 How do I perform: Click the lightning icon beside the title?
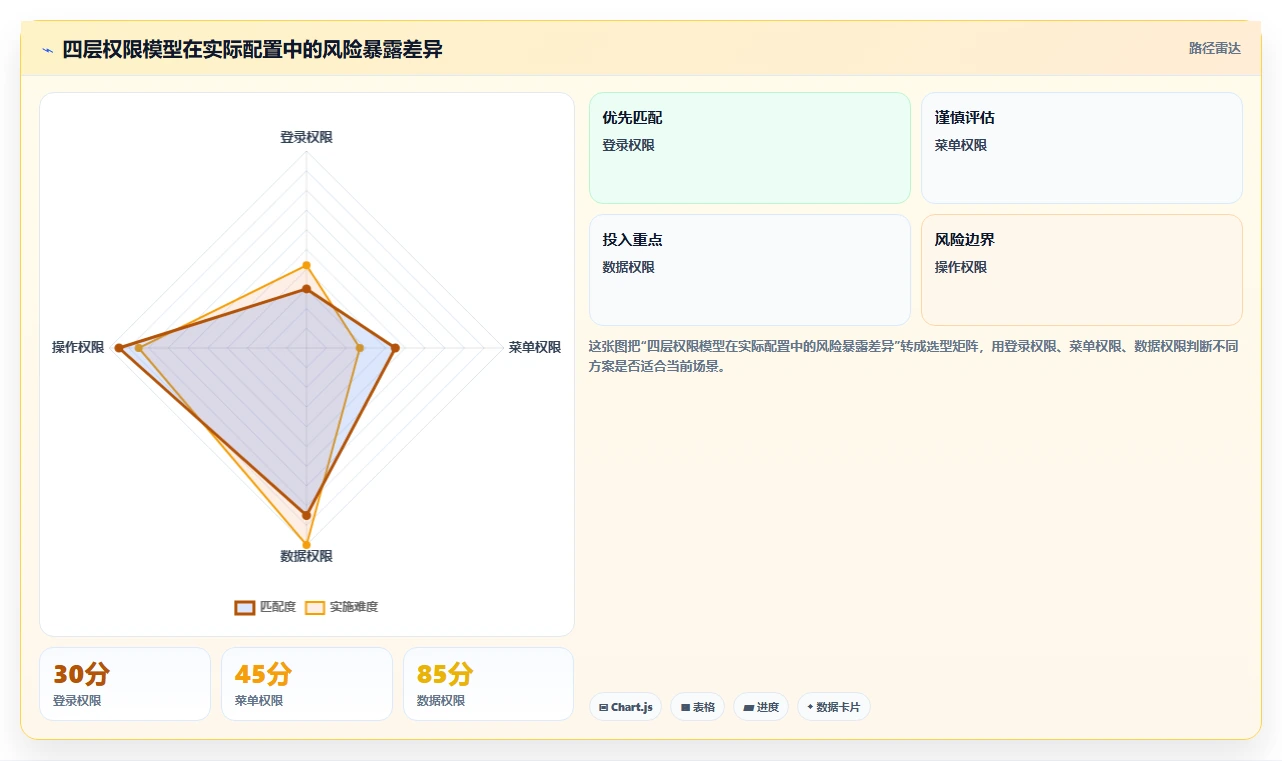(48, 50)
